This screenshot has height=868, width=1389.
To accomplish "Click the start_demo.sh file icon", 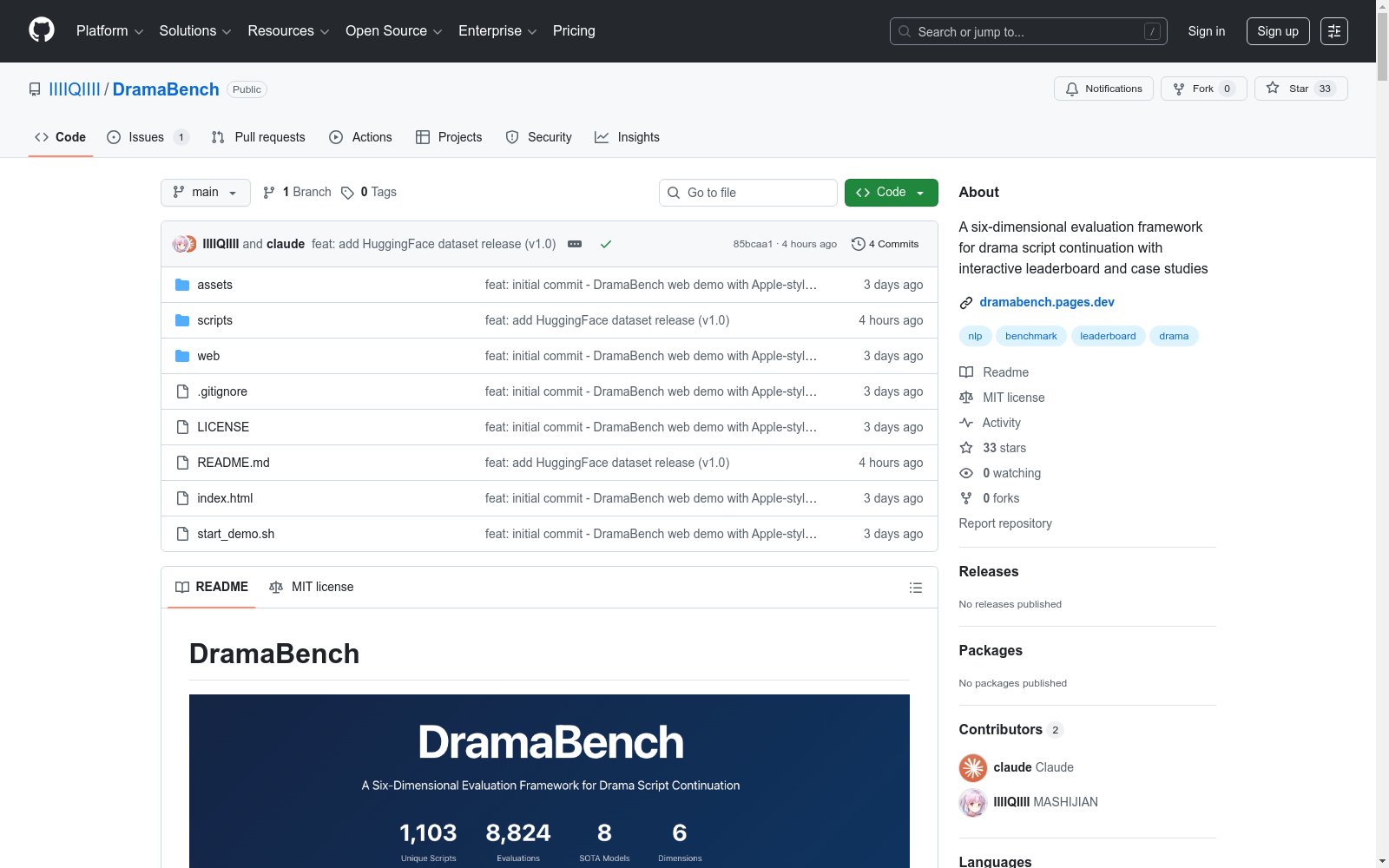I will point(182,534).
